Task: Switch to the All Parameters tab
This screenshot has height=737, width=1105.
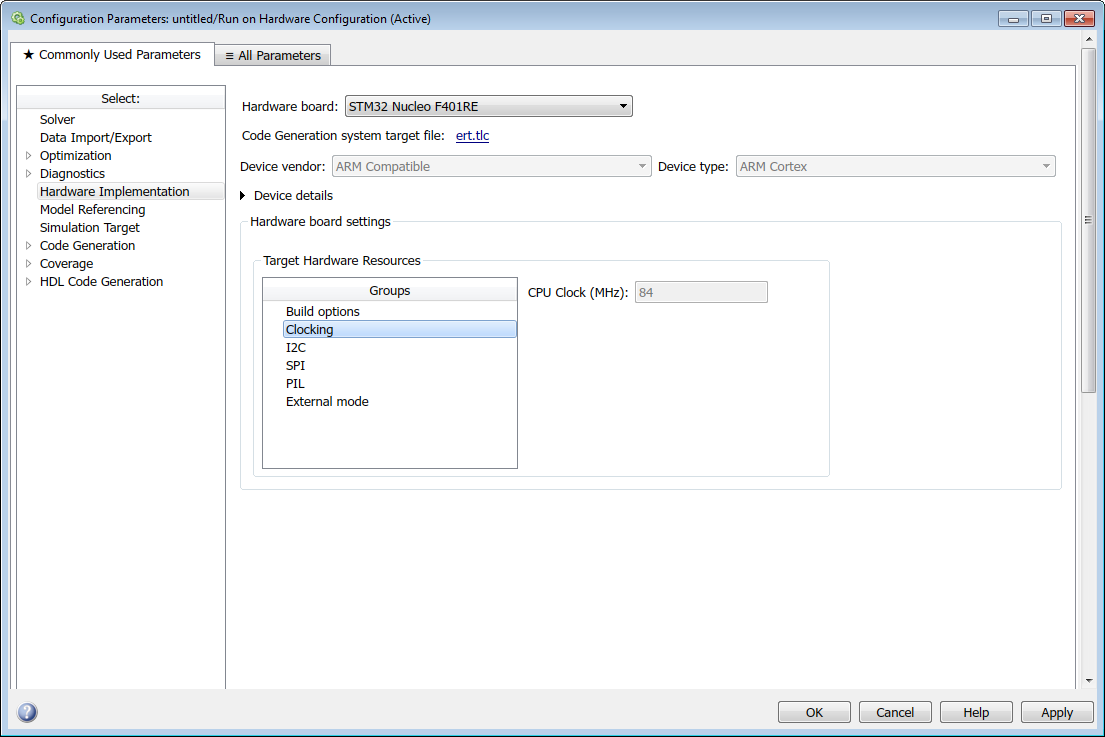Action: (x=272, y=55)
